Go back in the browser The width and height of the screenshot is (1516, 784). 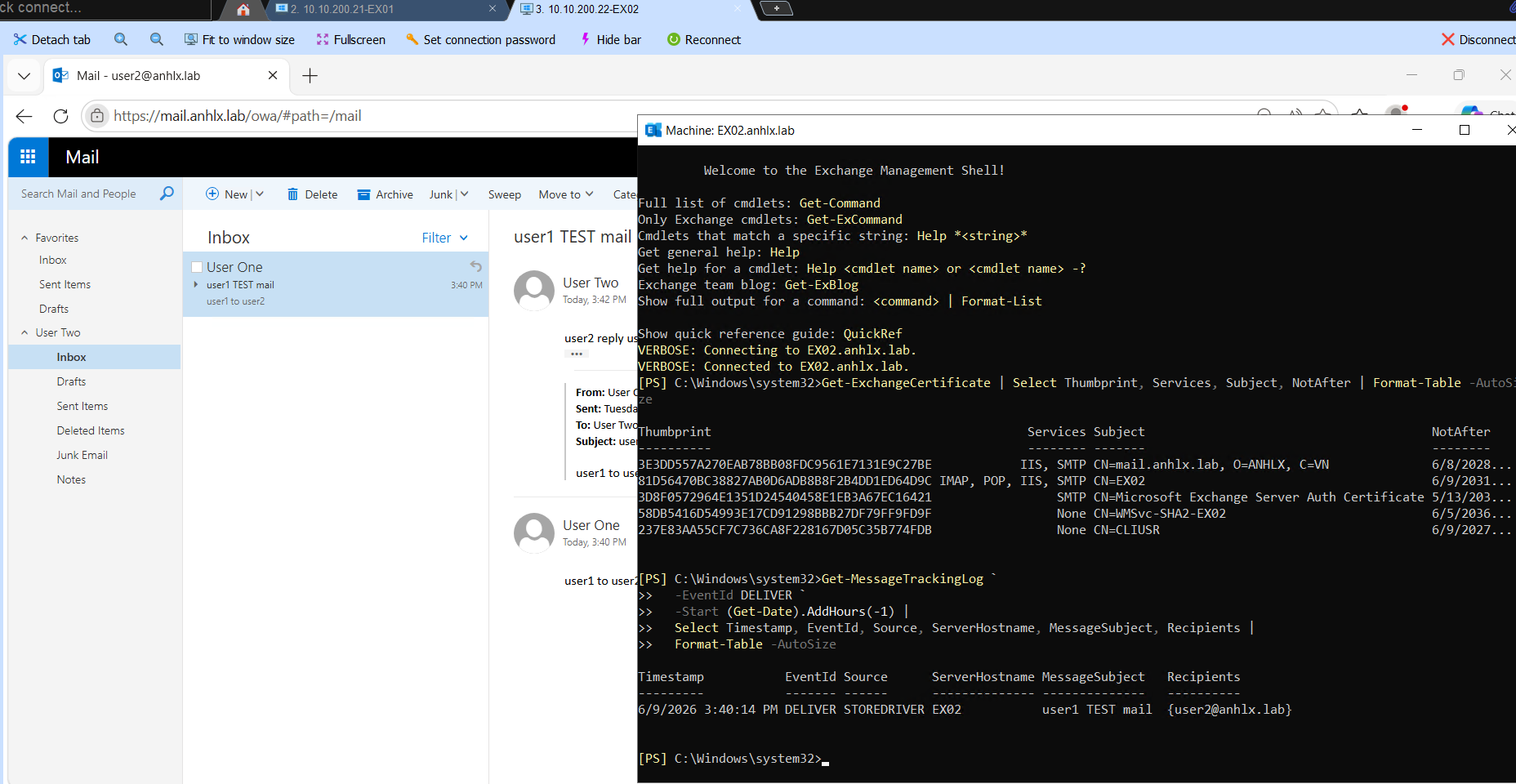pyautogui.click(x=24, y=116)
